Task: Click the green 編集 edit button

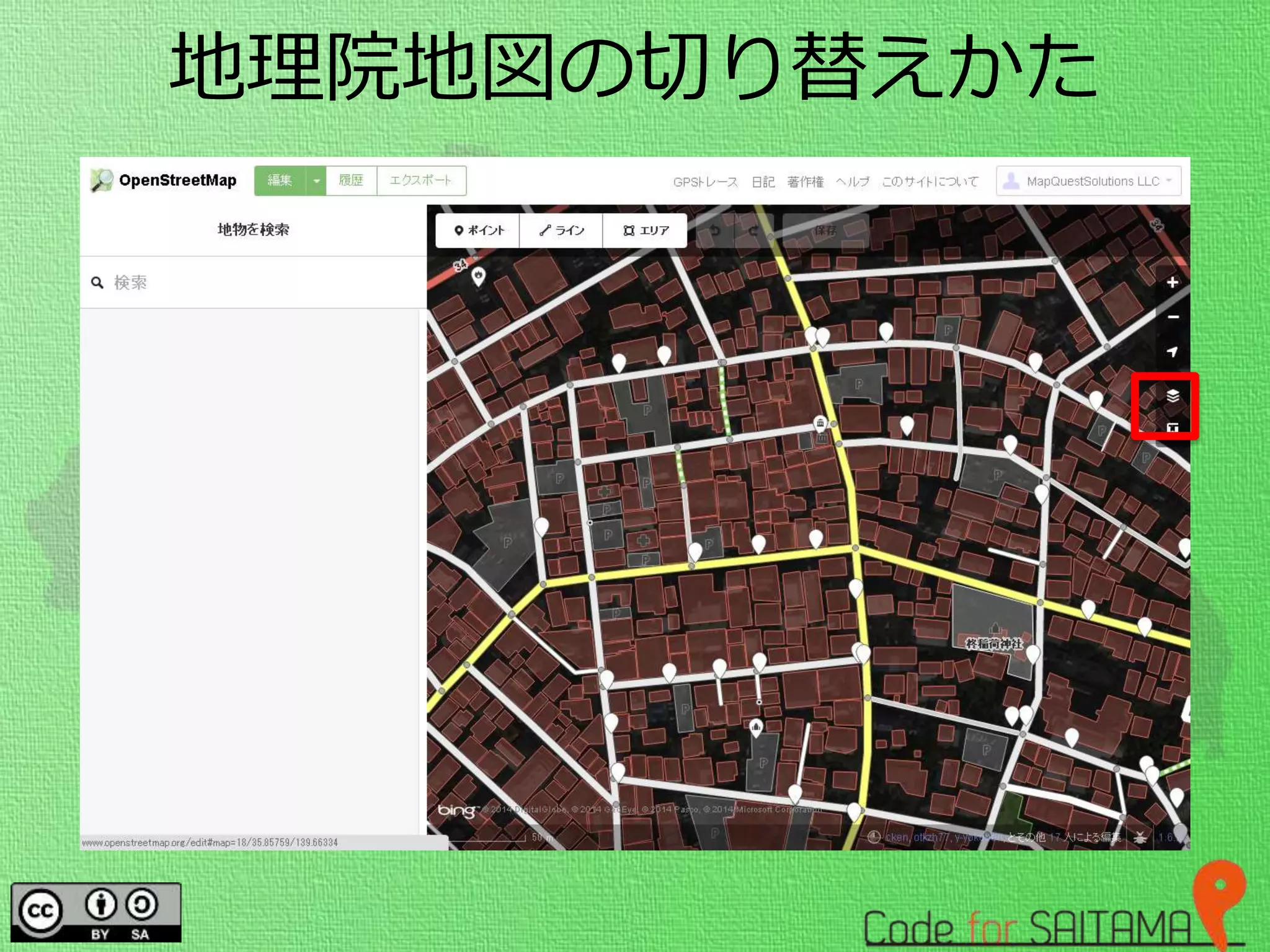Action: (280, 180)
